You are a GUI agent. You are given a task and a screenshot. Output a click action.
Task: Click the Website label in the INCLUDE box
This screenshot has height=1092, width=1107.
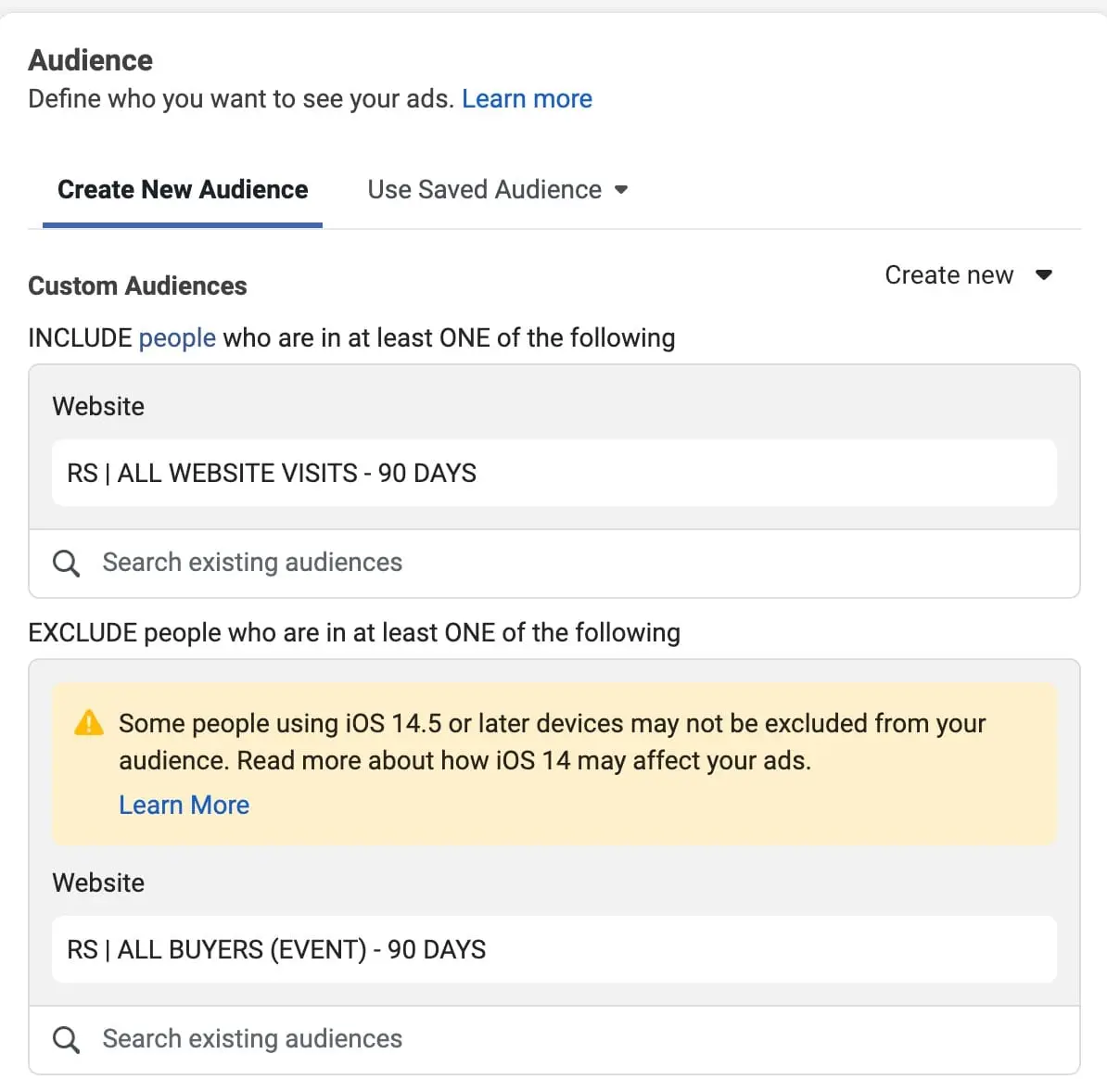click(x=98, y=406)
